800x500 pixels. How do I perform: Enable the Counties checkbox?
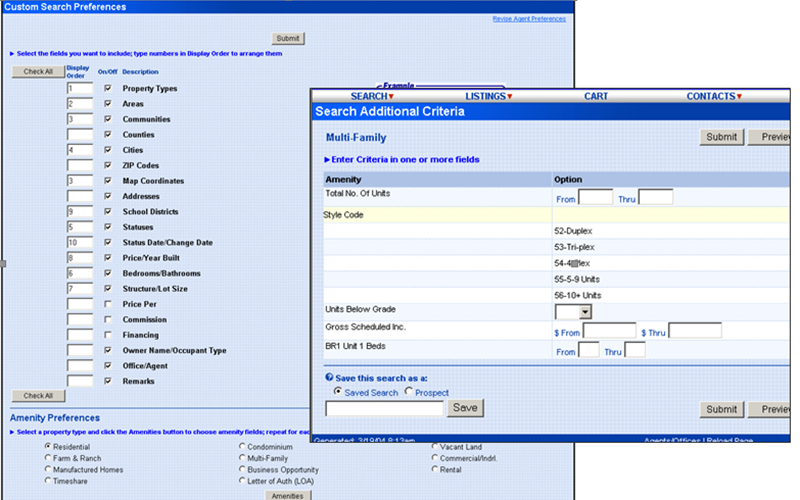click(108, 135)
